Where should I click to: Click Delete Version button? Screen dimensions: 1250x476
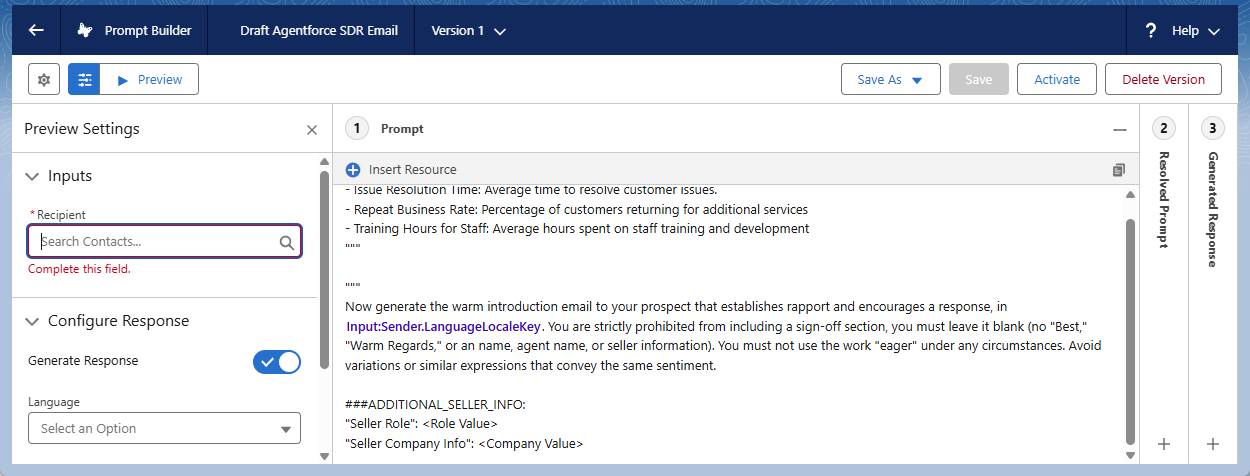[1163, 80]
